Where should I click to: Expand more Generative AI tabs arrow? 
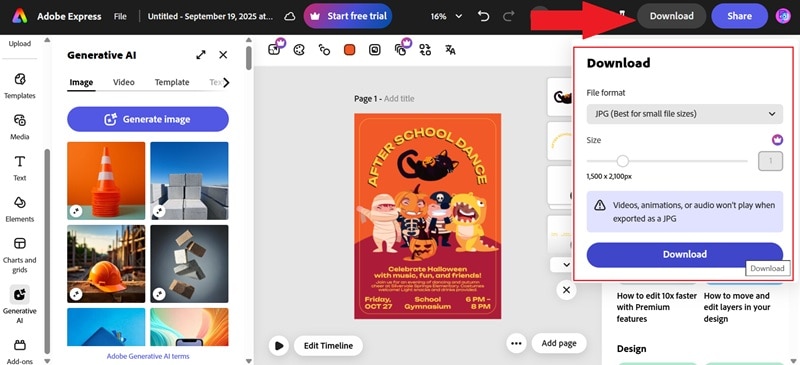(226, 82)
